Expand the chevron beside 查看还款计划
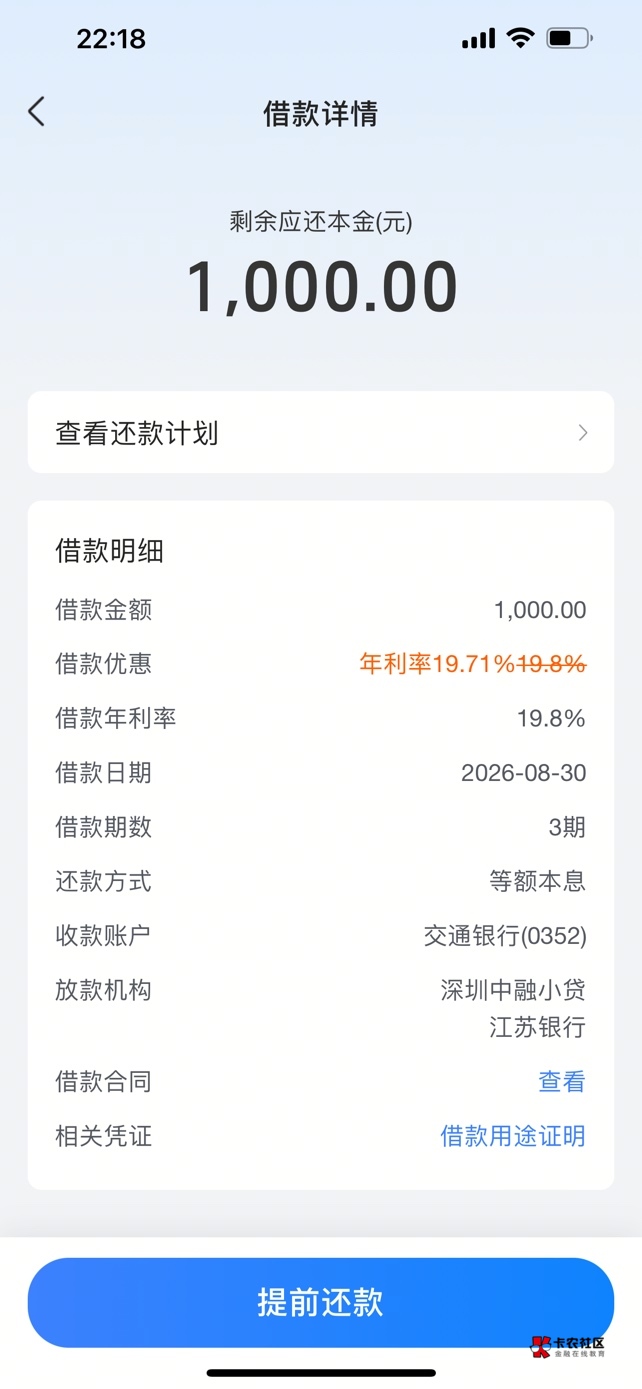 tap(583, 433)
